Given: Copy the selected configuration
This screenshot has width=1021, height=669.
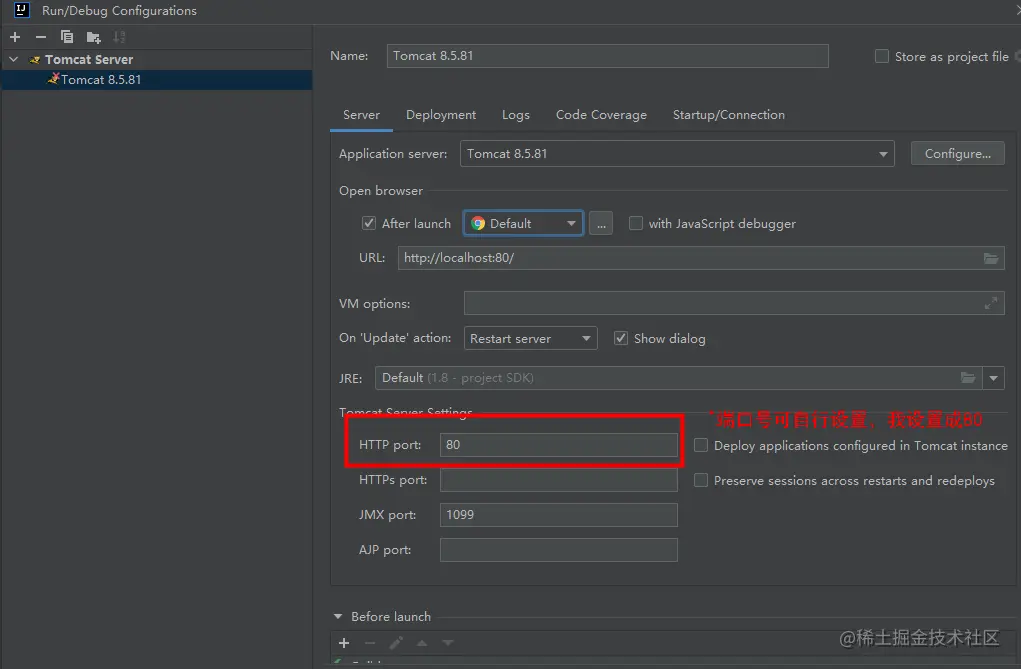Looking at the screenshot, I should click(x=67, y=37).
